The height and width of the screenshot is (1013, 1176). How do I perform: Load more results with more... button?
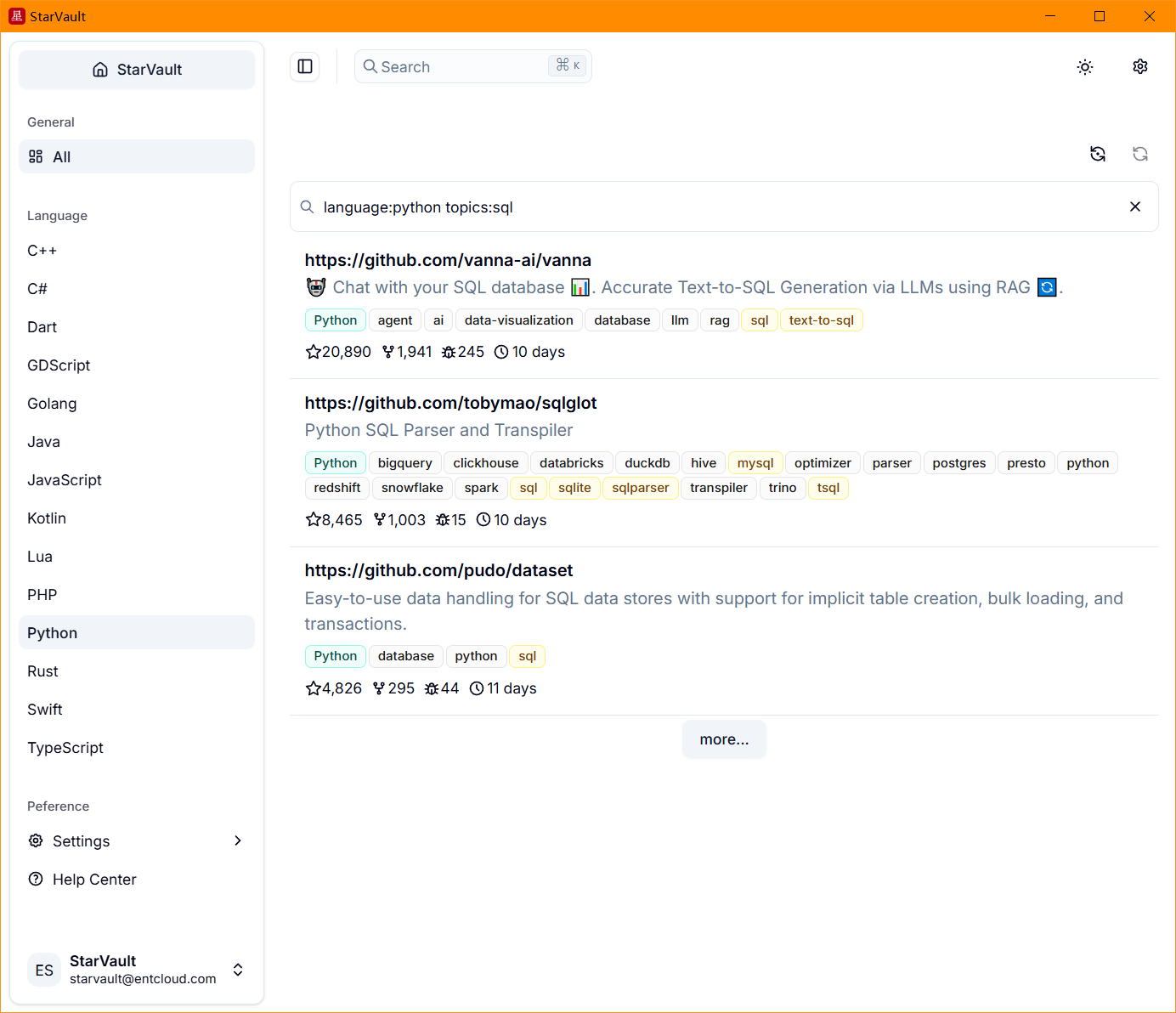pos(724,739)
